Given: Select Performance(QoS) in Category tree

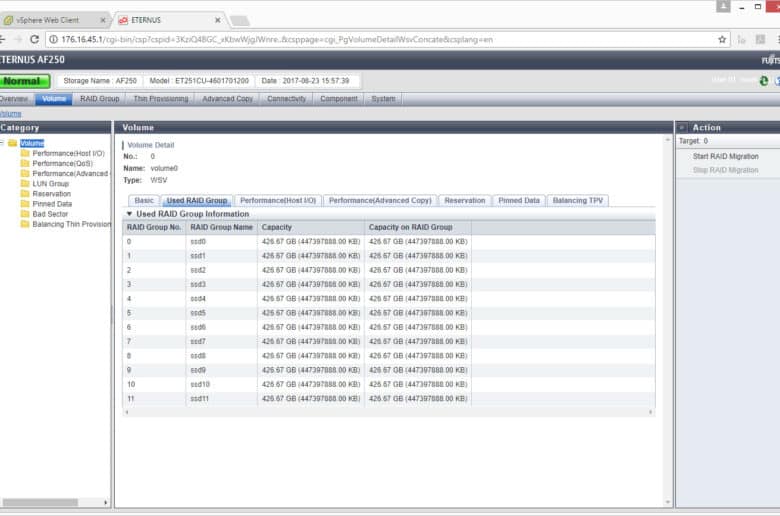Looking at the screenshot, I should coord(63,163).
